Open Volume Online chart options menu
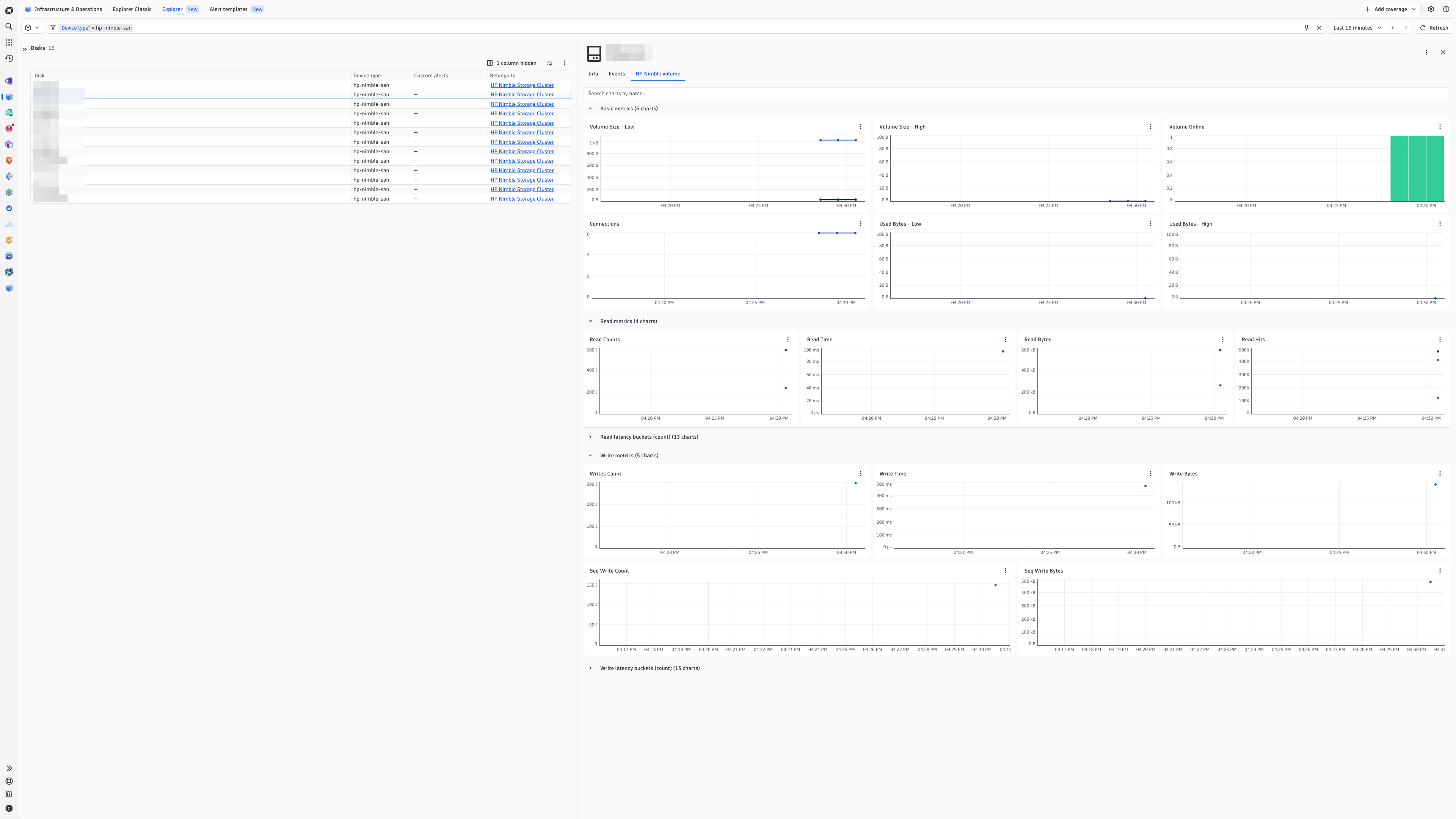 1440,127
